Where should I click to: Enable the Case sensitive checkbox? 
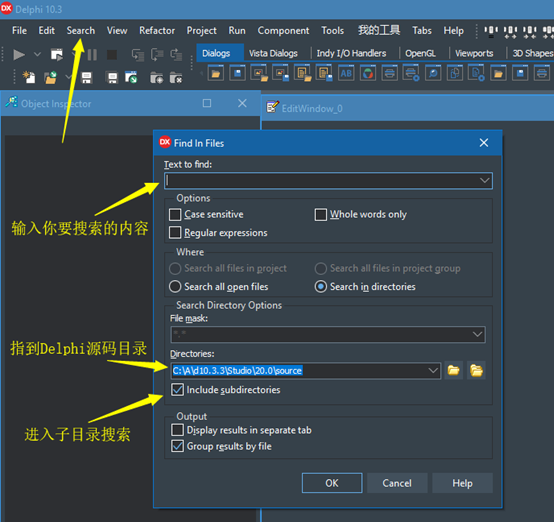click(x=175, y=215)
